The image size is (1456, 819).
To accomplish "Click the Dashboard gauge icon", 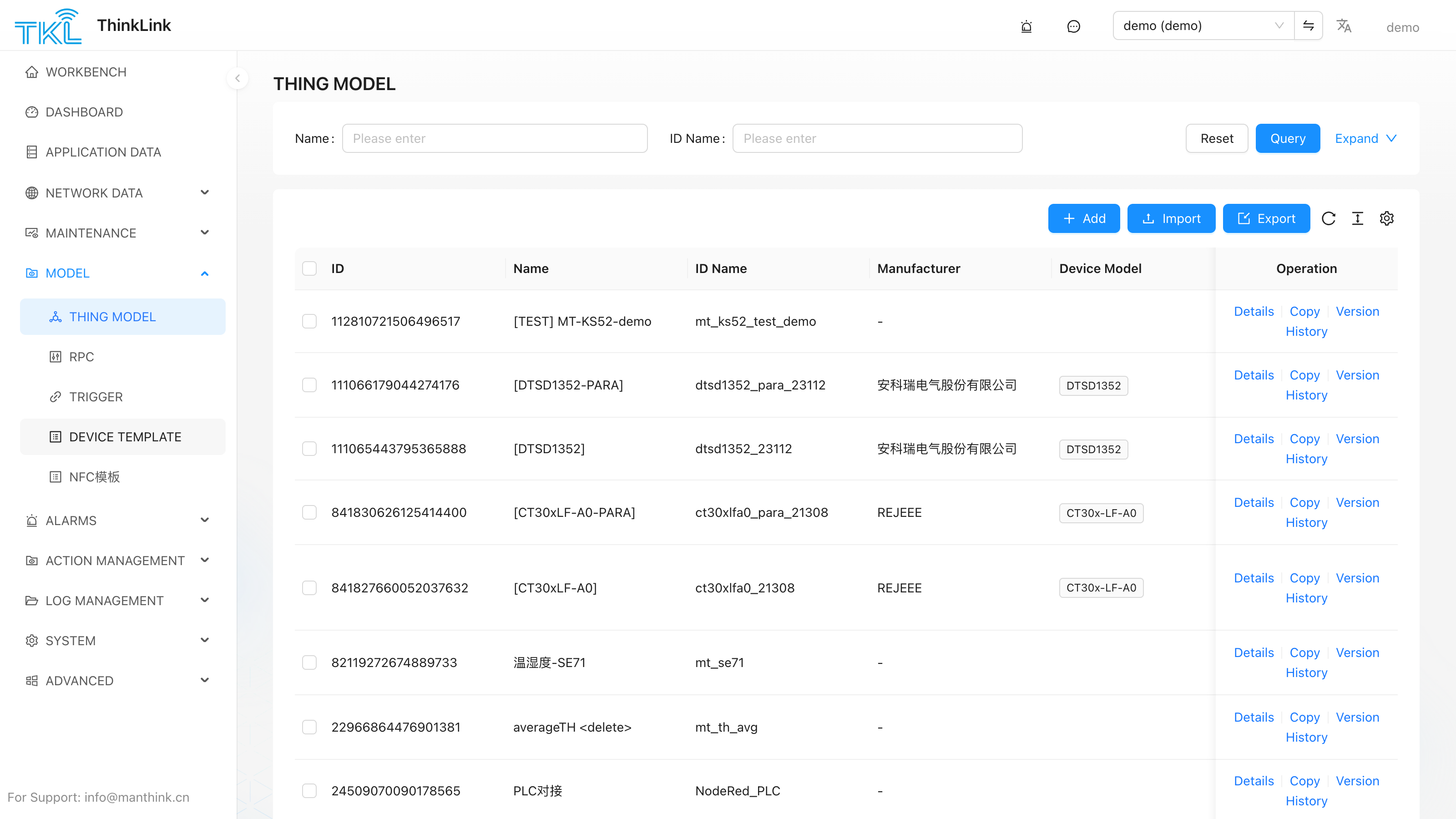I will pyautogui.click(x=32, y=112).
